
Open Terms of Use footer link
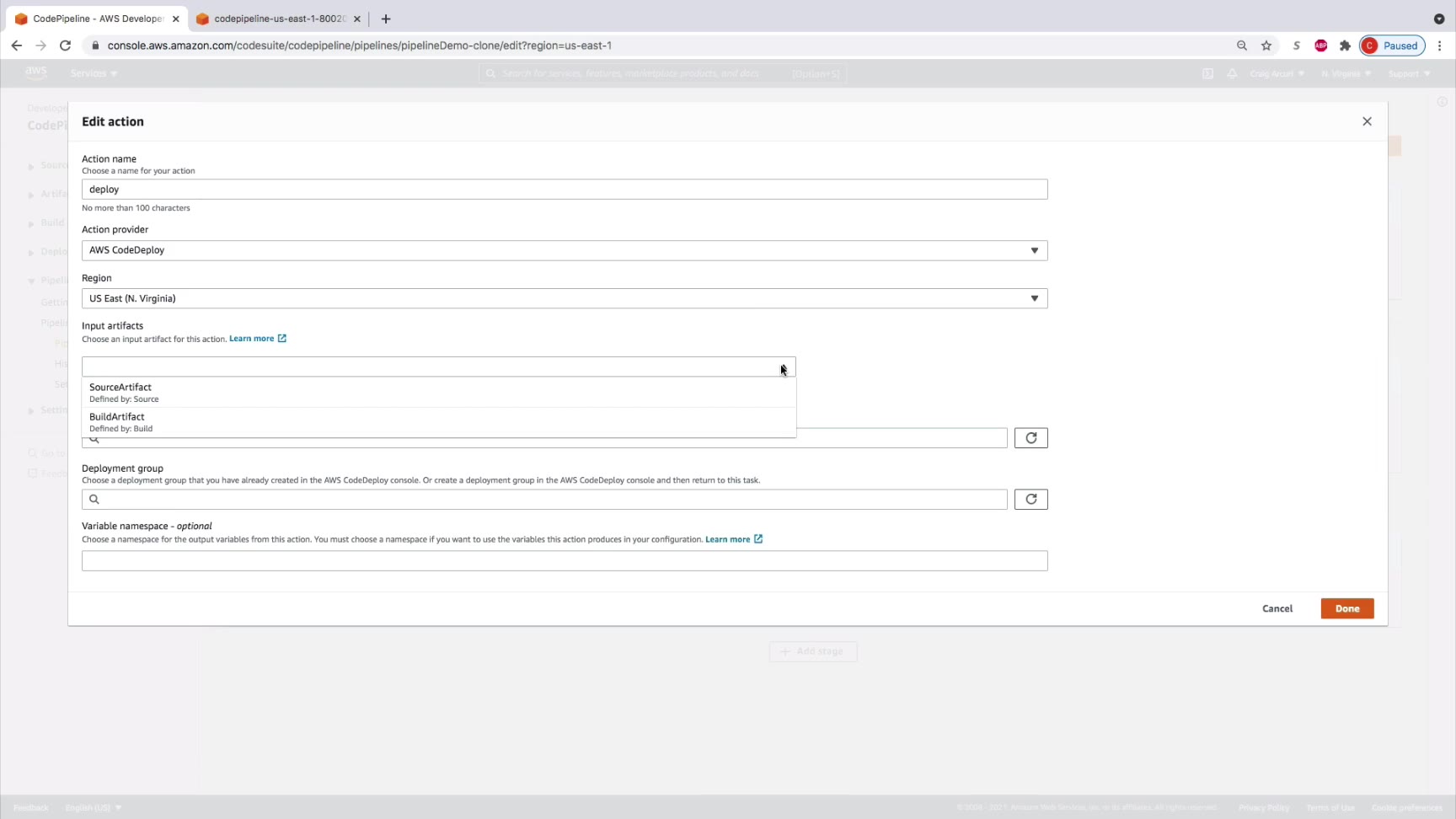tap(1330, 807)
